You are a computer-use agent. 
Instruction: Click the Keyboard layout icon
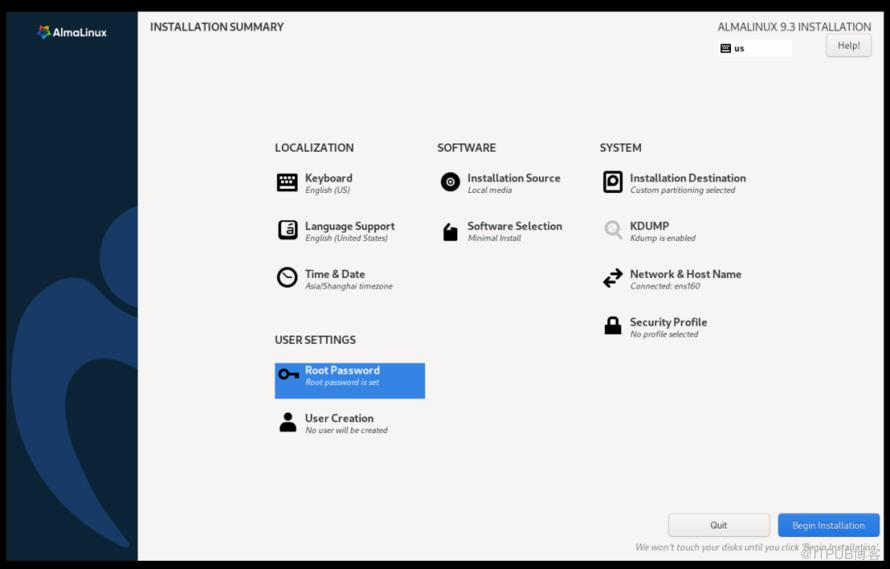tap(287, 183)
